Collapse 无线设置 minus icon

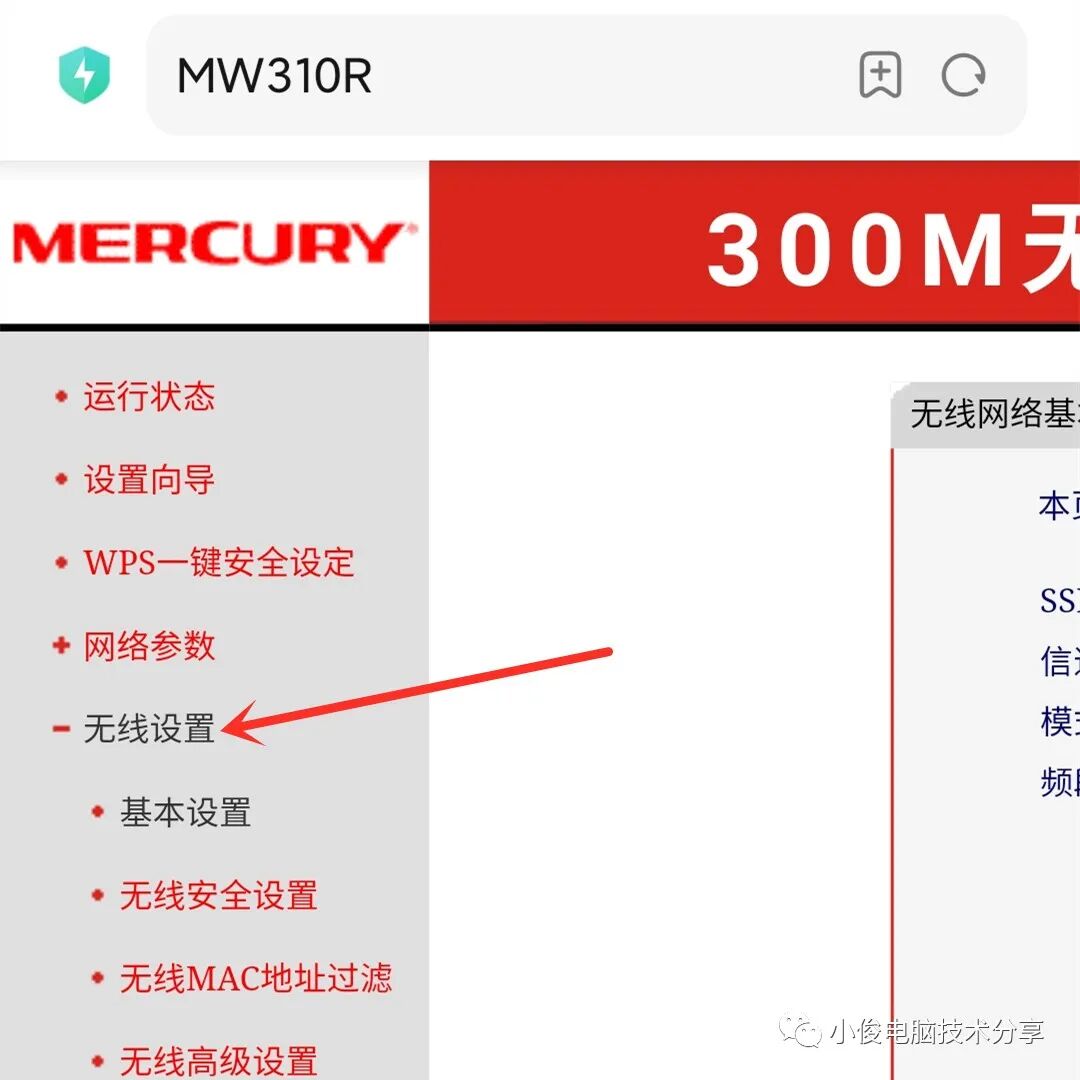tap(61, 728)
